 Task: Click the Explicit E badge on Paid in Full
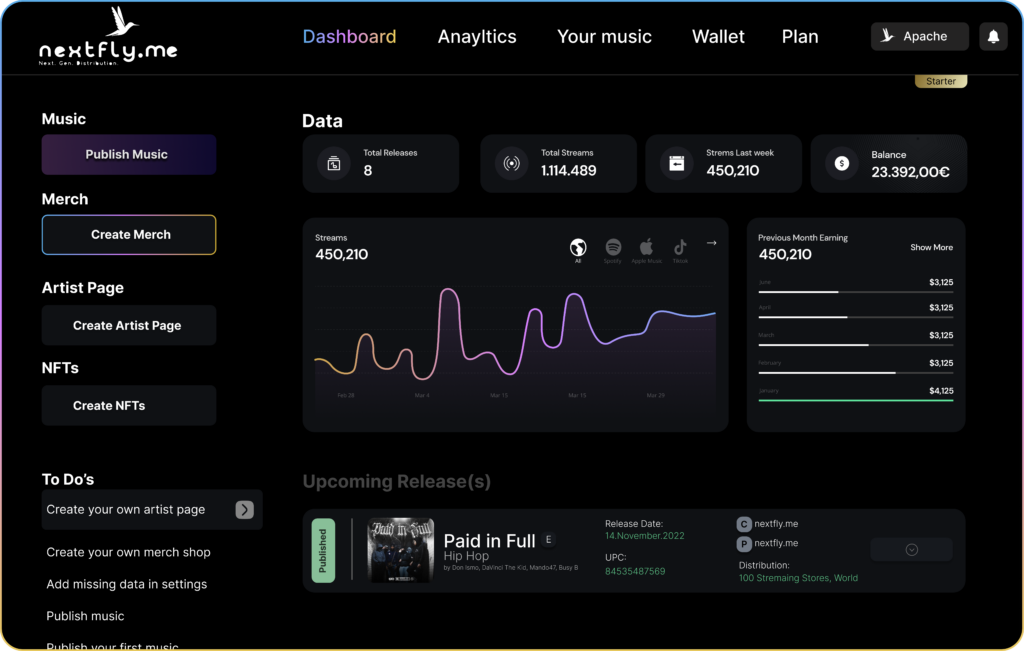point(549,539)
